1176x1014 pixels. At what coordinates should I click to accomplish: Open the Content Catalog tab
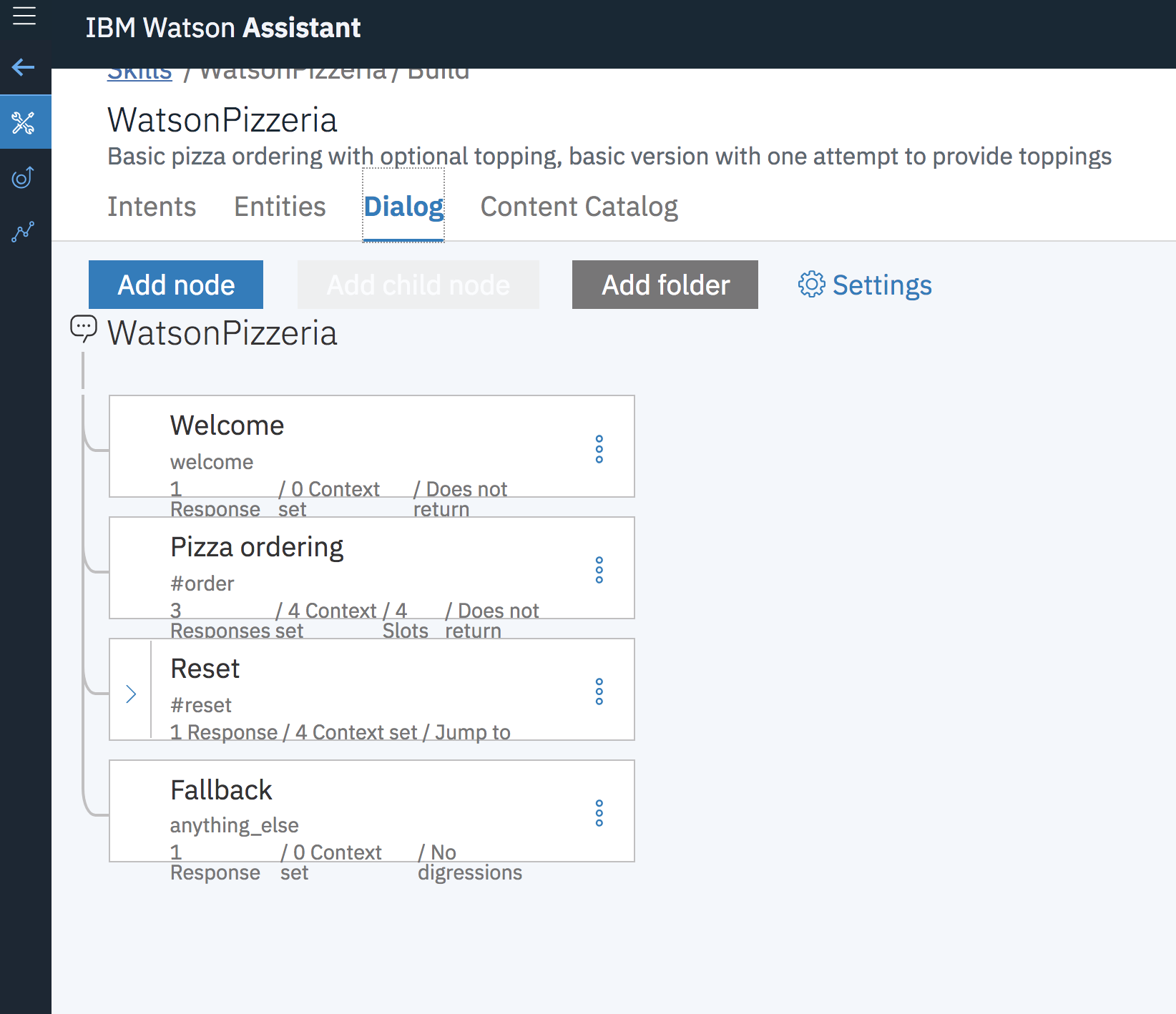[x=579, y=207]
